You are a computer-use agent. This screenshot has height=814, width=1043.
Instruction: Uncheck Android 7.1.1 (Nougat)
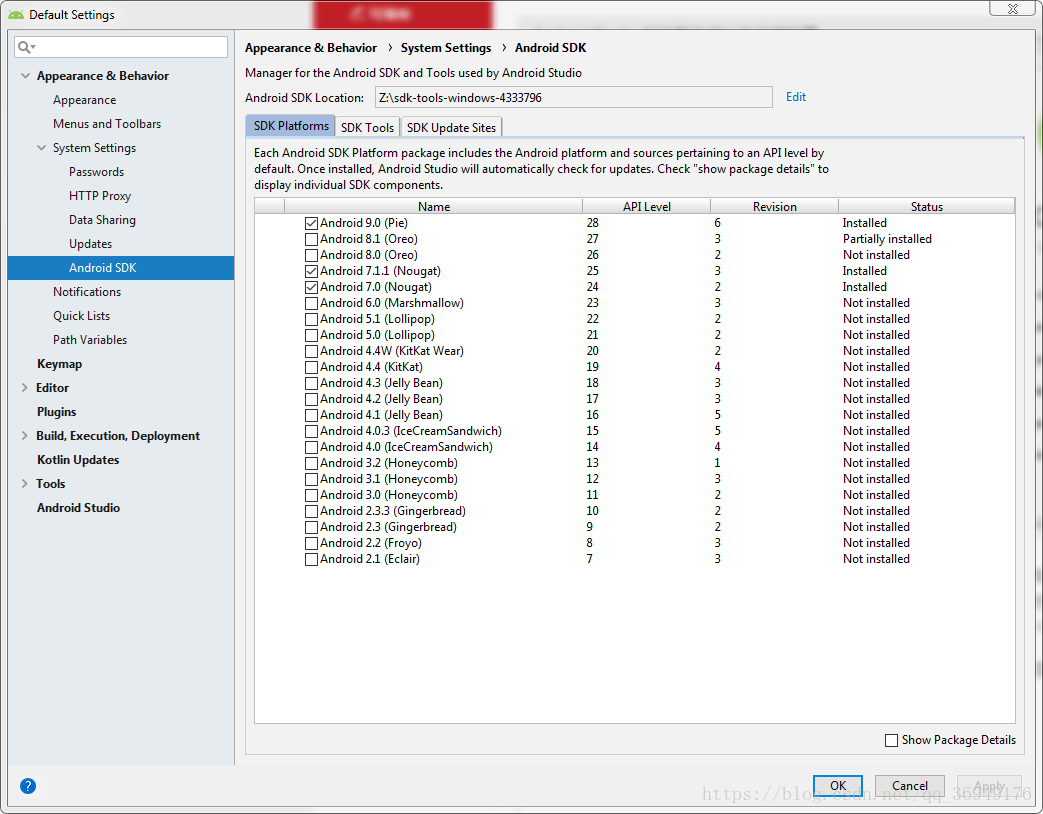tap(311, 271)
